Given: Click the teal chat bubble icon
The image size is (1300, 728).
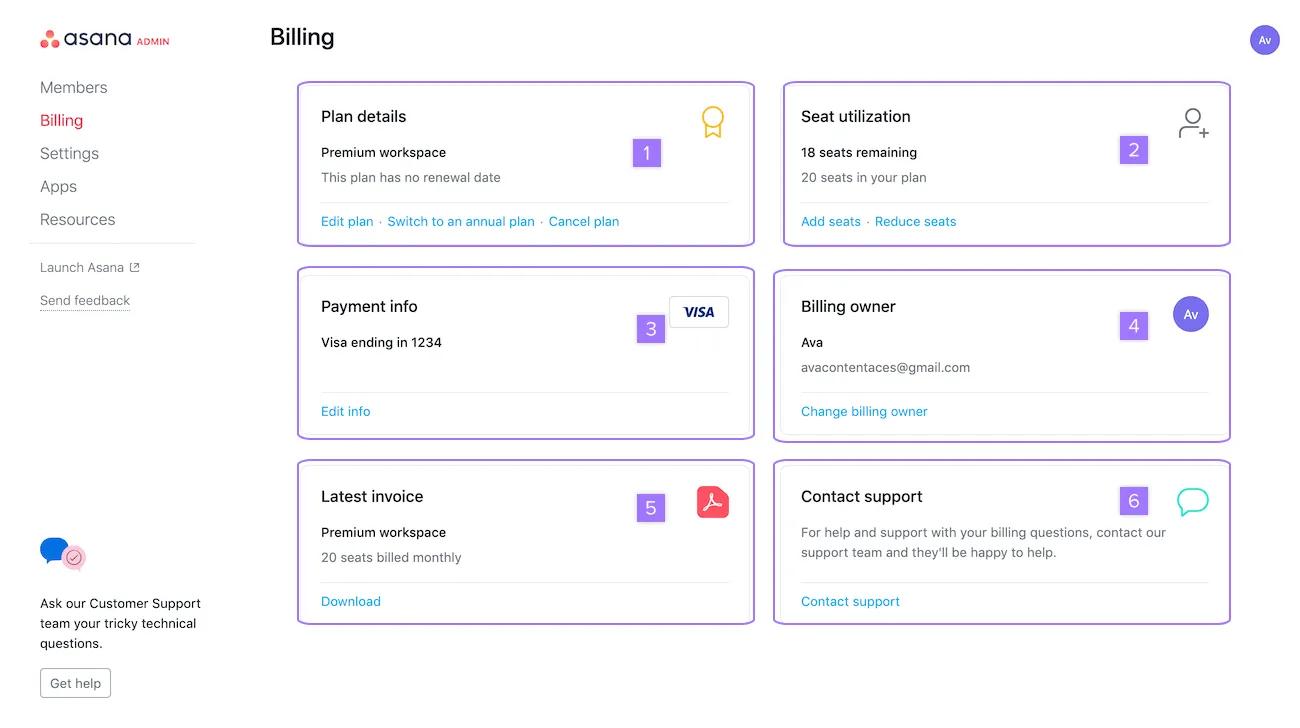Looking at the screenshot, I should tap(1192, 502).
